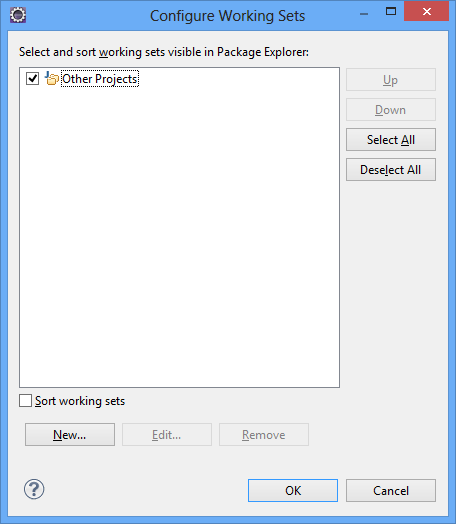Viewport: 456px width, 524px height.
Task: Dismiss the dialog with Cancel
Action: coord(391,491)
